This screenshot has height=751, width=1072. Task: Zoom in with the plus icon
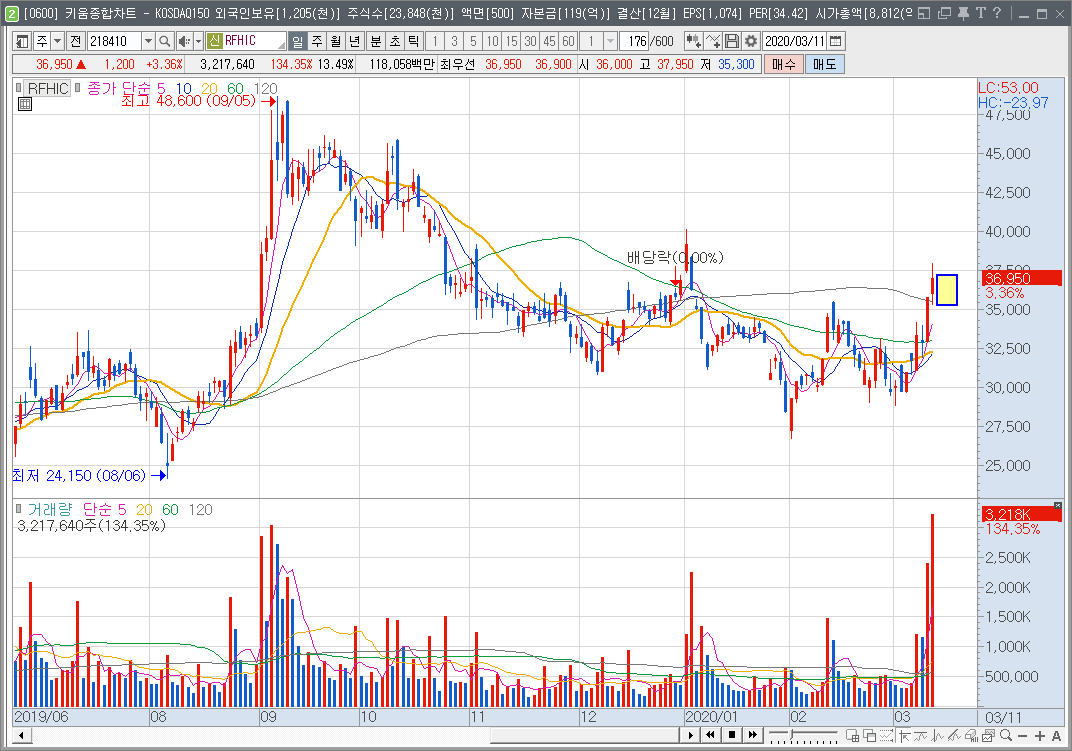[1040, 736]
